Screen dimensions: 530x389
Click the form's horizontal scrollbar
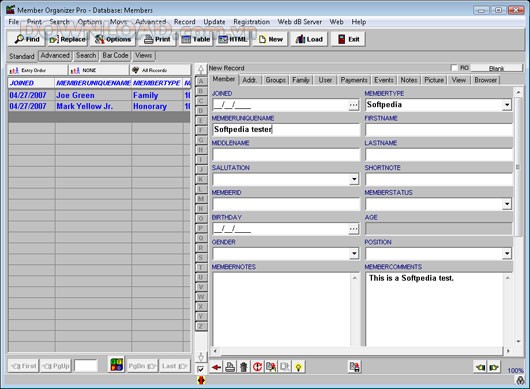point(361,351)
